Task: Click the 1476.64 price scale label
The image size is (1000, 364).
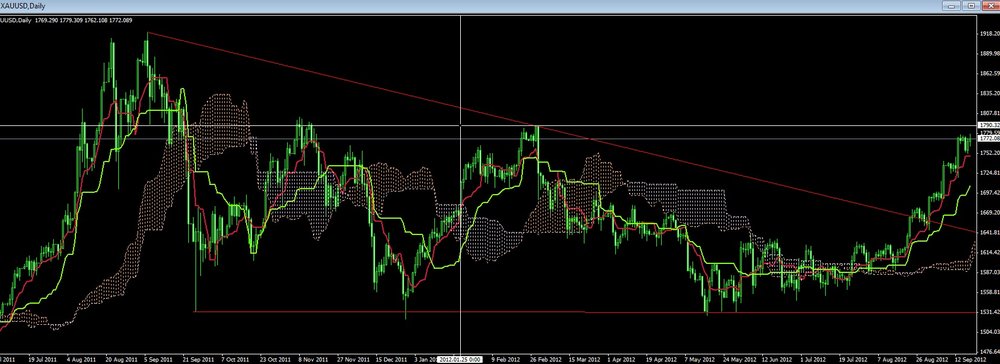Action: coord(989,351)
